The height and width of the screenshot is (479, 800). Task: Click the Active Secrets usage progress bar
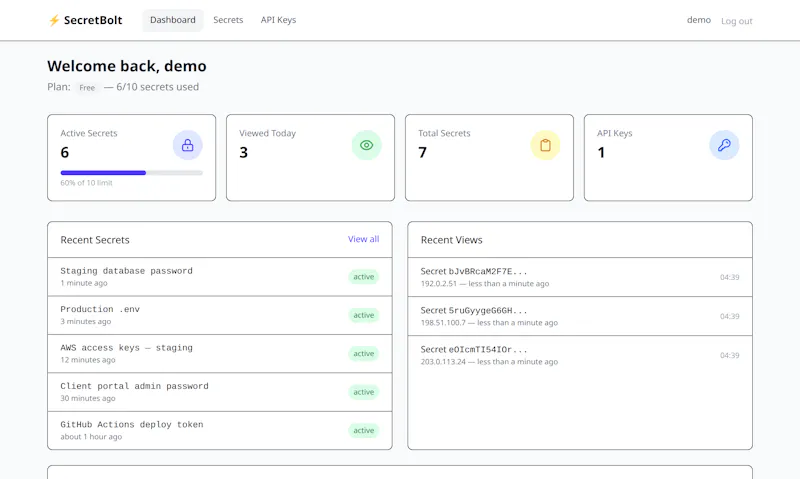coord(132,173)
